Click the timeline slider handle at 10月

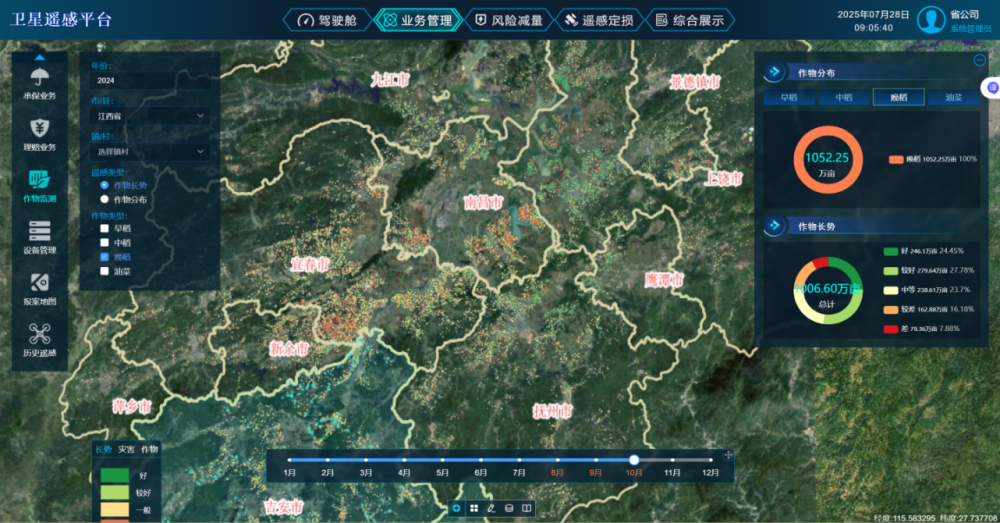point(634,460)
